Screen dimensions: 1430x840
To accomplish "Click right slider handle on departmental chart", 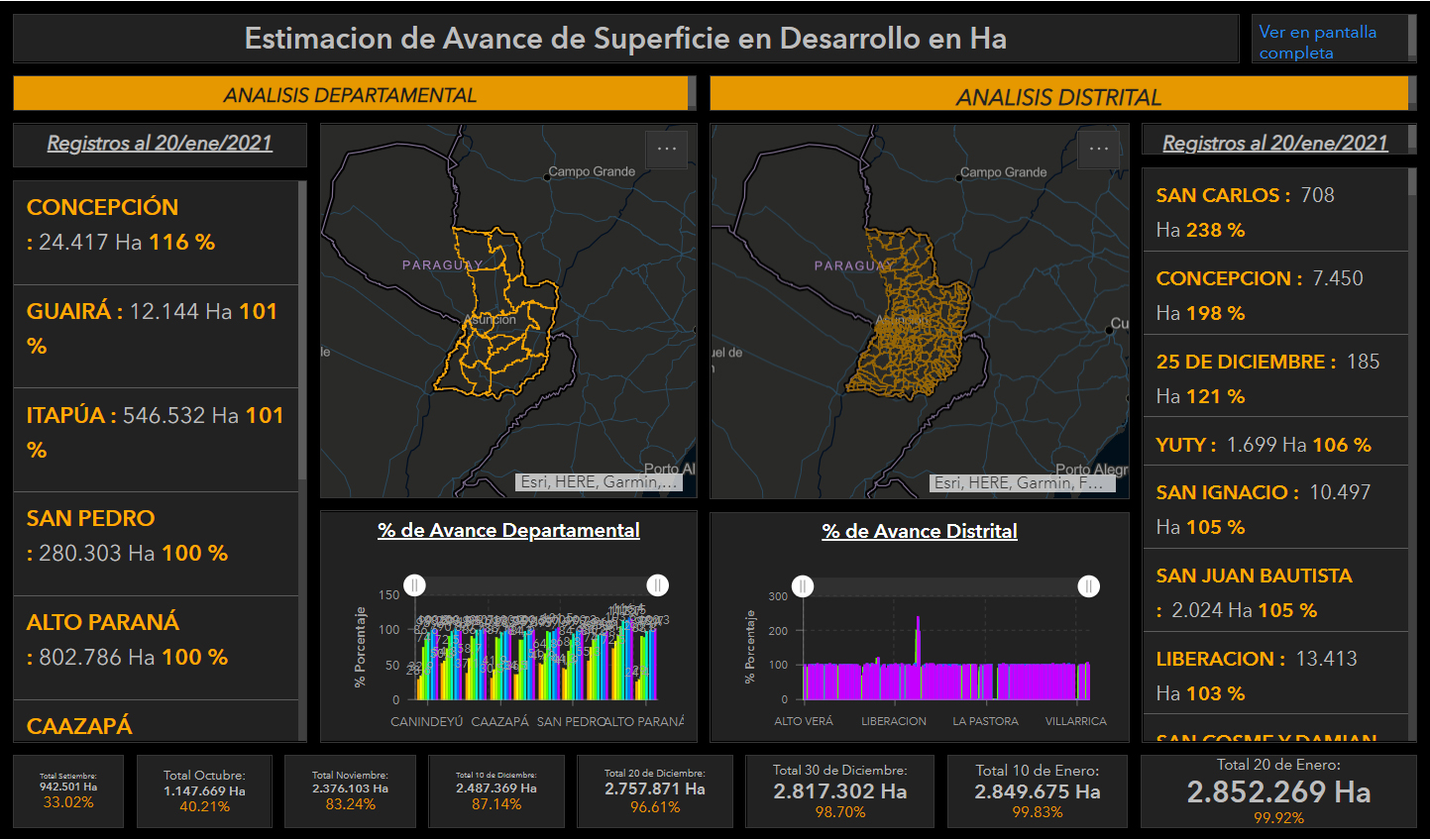I will point(657,585).
